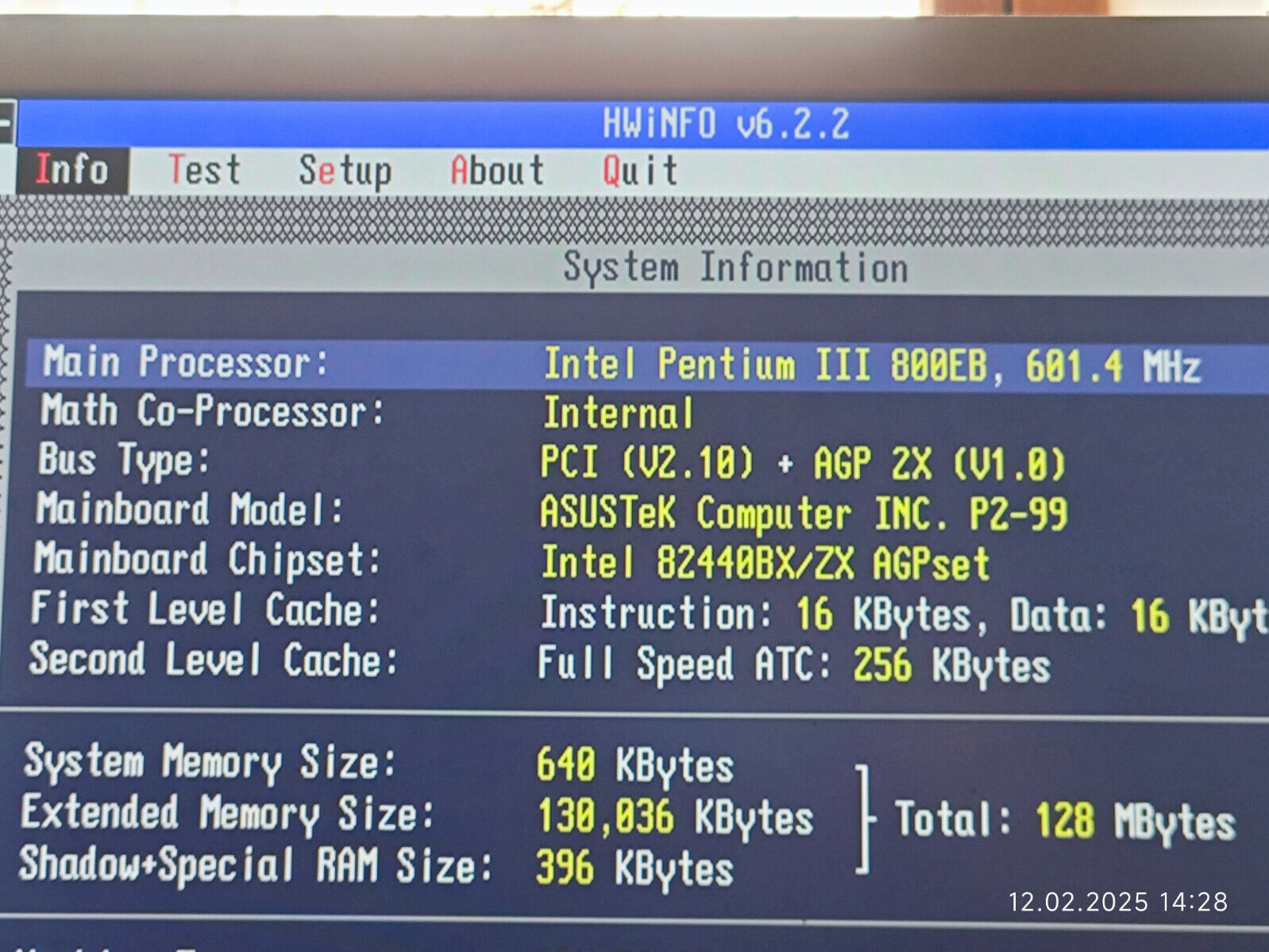Click the Second Level Cache label
The image size is (1269, 952).
[213, 660]
